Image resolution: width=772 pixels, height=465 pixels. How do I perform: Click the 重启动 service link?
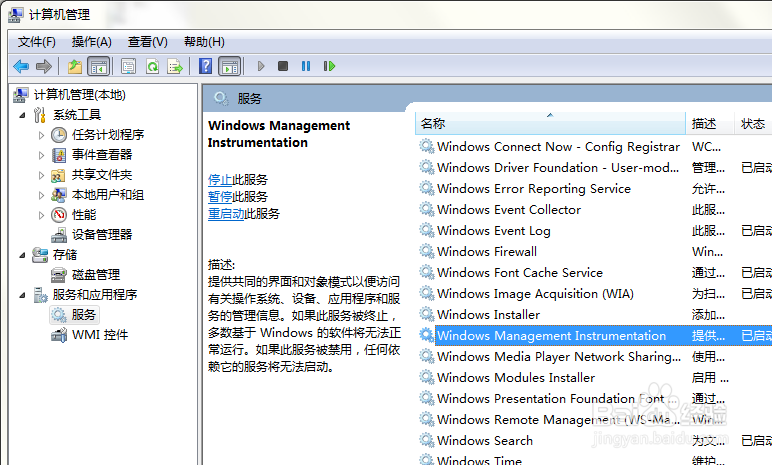click(226, 214)
